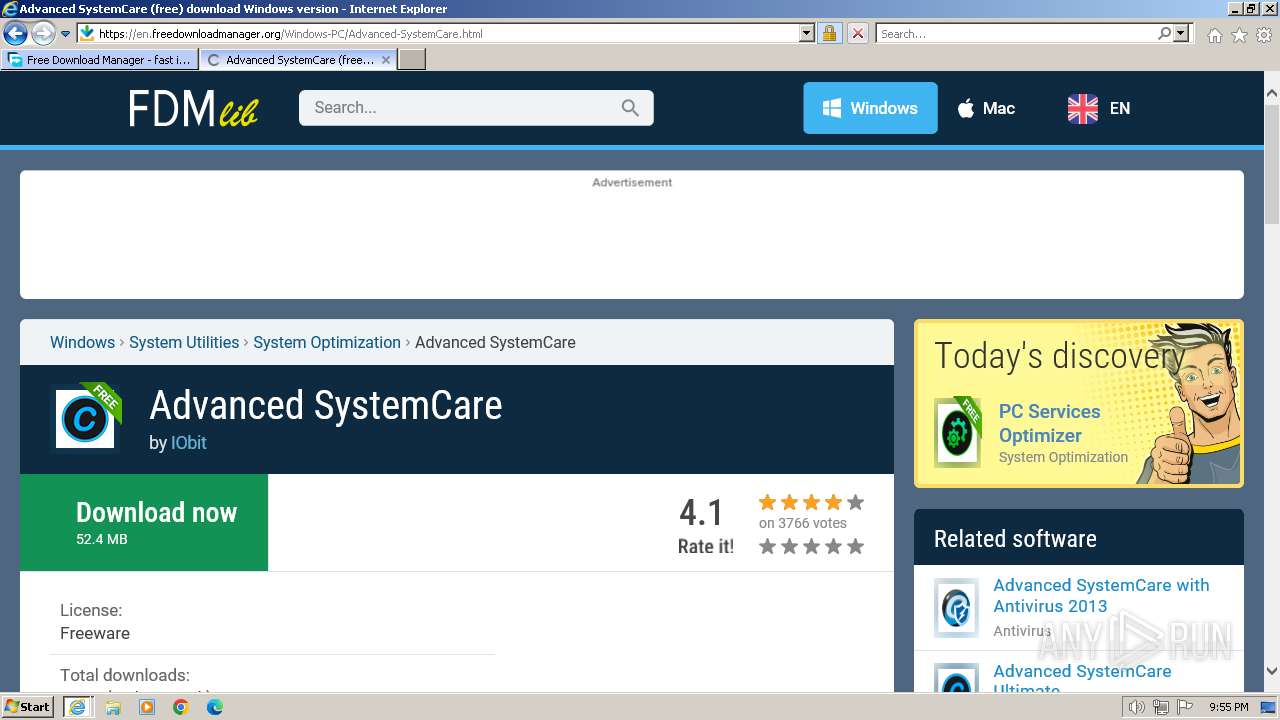The image size is (1280, 720).
Task: Open the PC Services Optimizer link
Action: pos(1049,423)
